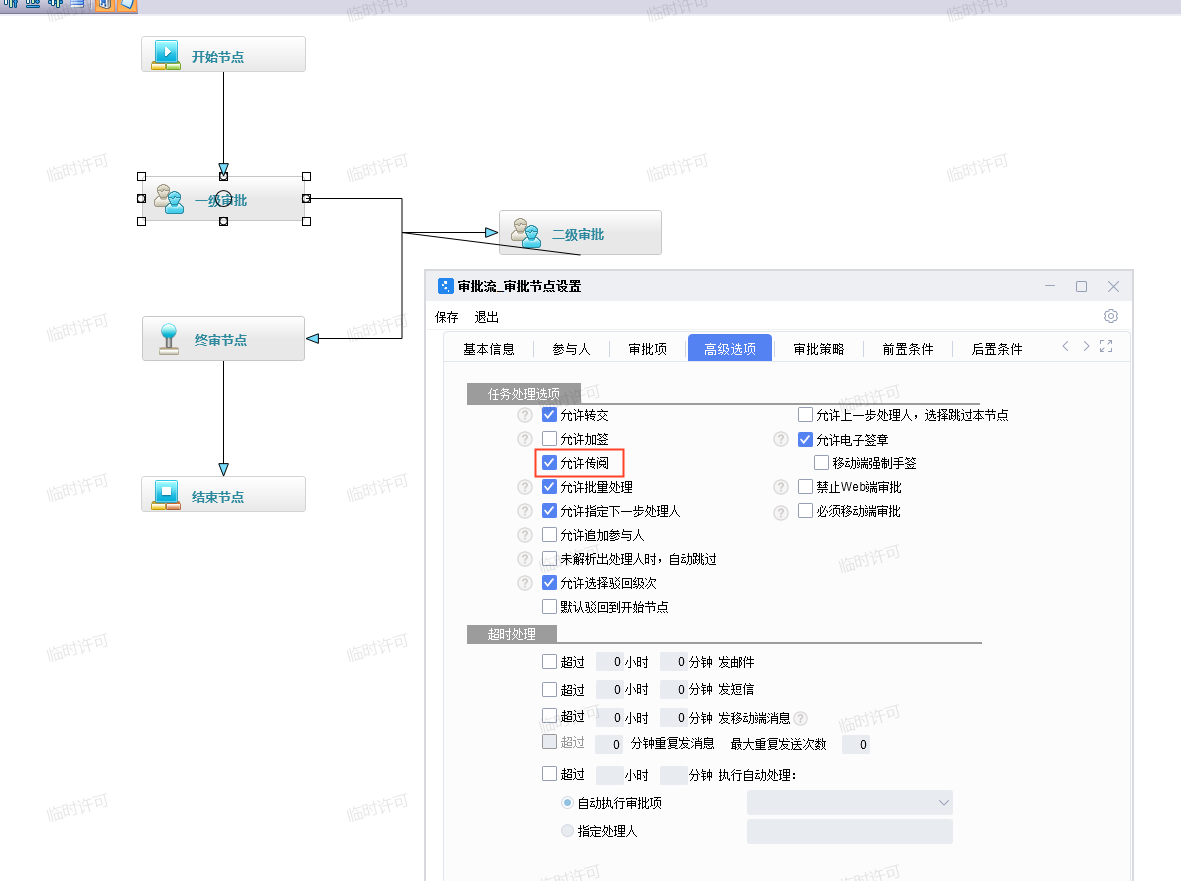Check 超过 box for 发移动端消息 row
The image size is (1181, 881).
click(x=549, y=715)
